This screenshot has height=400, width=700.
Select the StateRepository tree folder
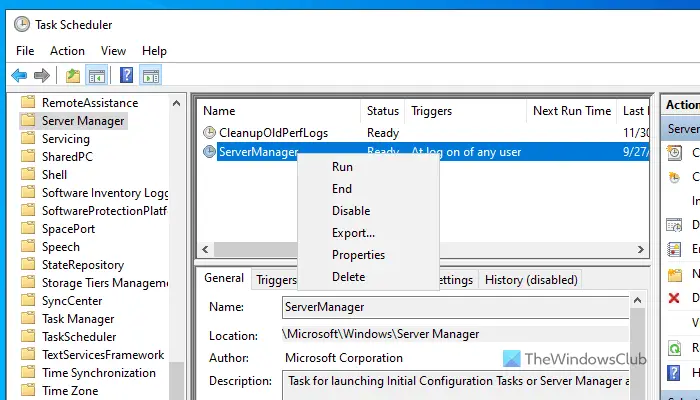(83, 265)
